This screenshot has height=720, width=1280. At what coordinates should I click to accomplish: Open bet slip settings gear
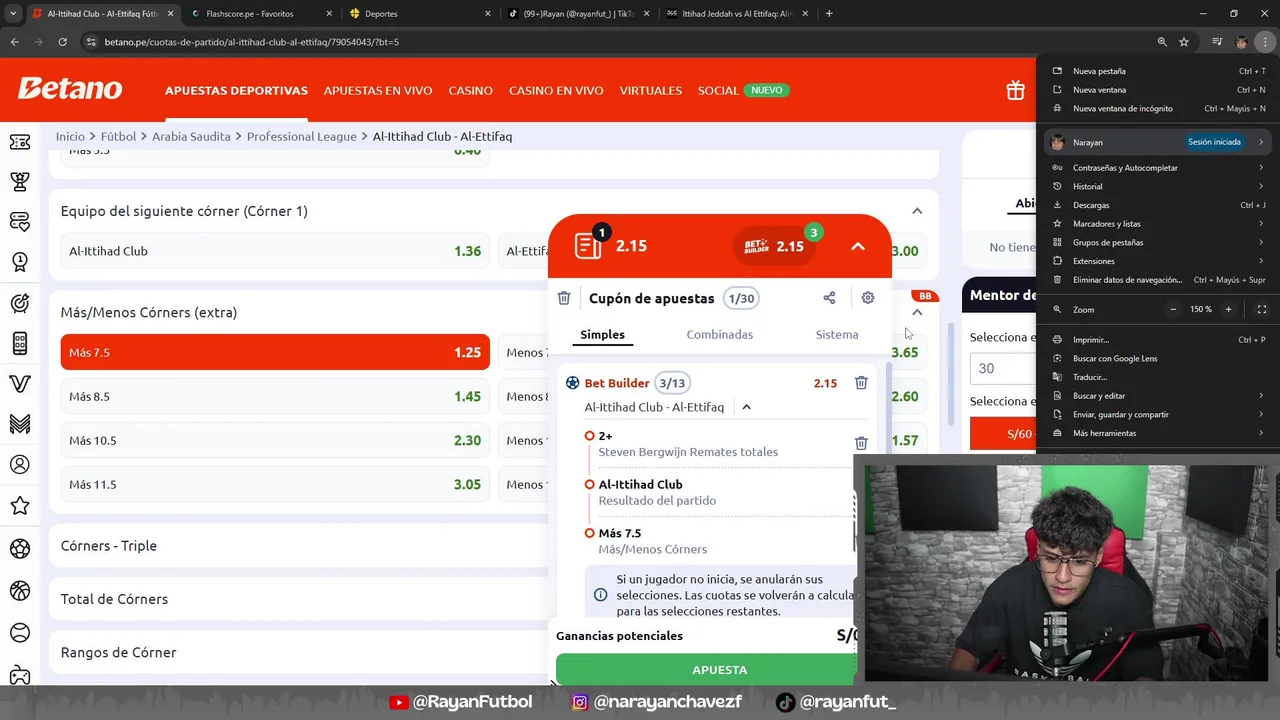point(868,298)
